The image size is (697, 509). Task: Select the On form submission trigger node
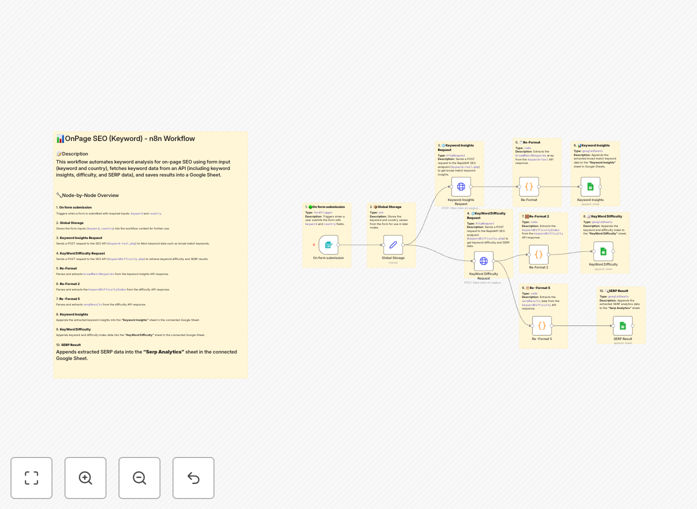click(x=328, y=245)
